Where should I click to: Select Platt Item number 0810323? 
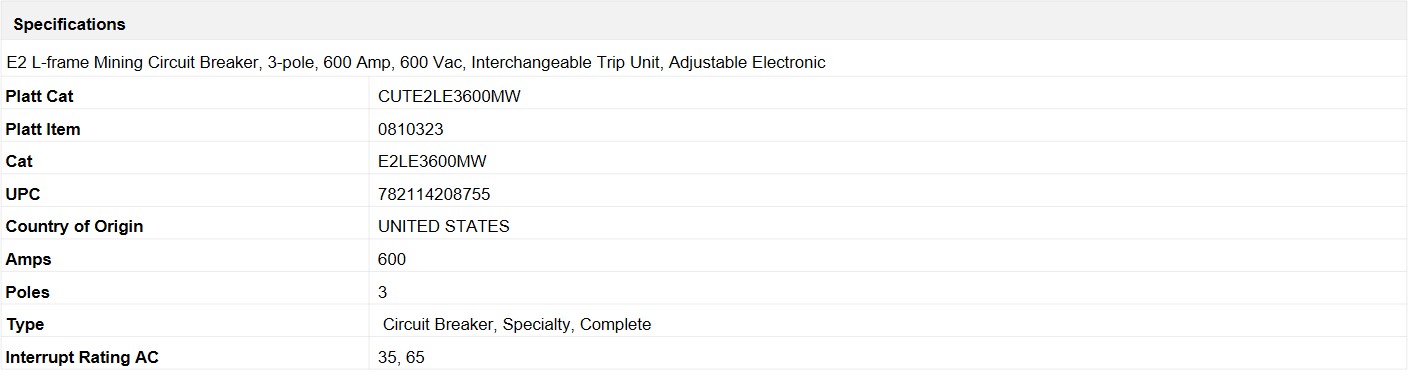(x=411, y=129)
